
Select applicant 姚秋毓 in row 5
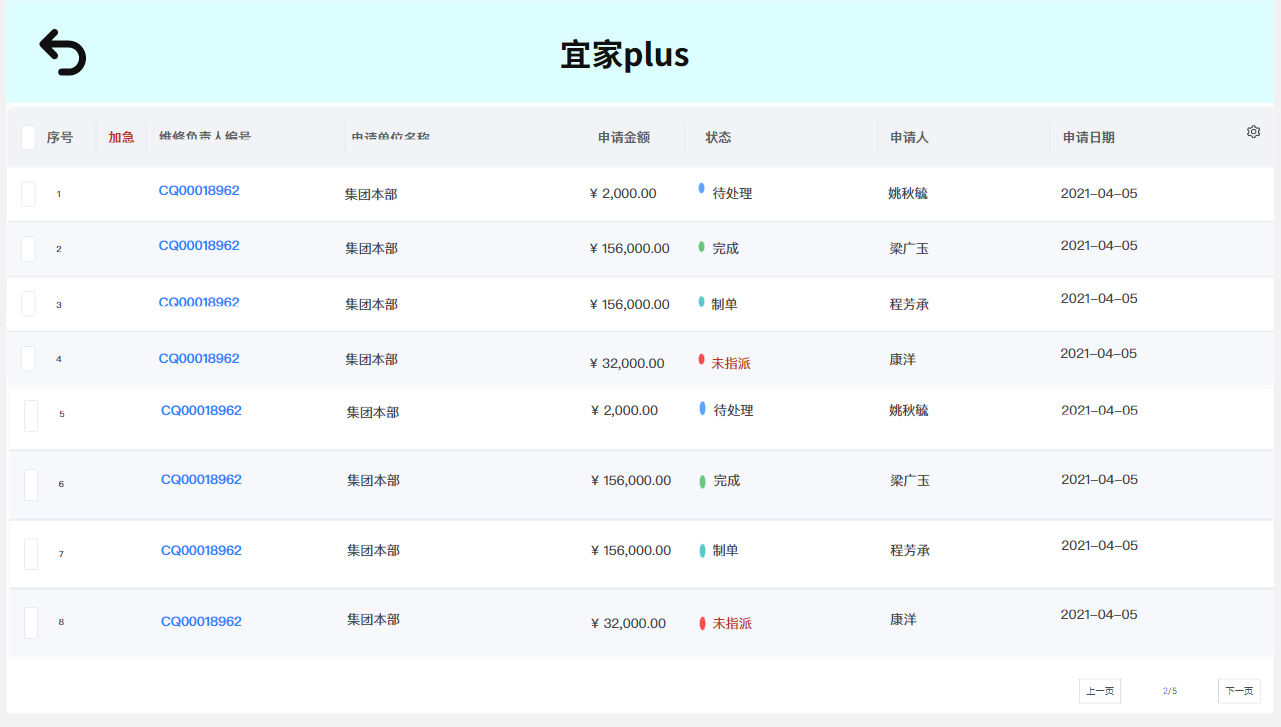(909, 410)
